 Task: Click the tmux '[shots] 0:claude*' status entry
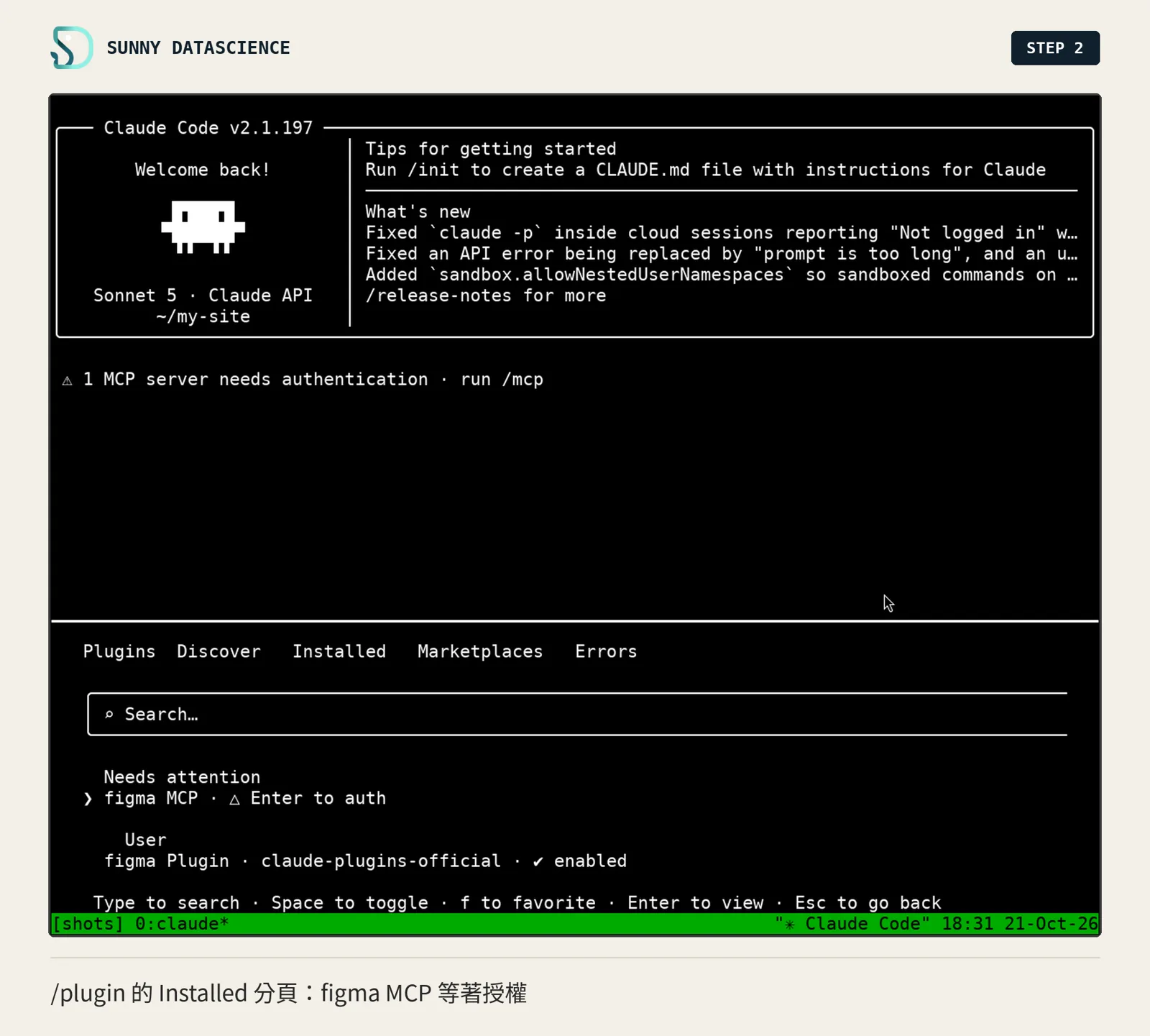[x=141, y=924]
